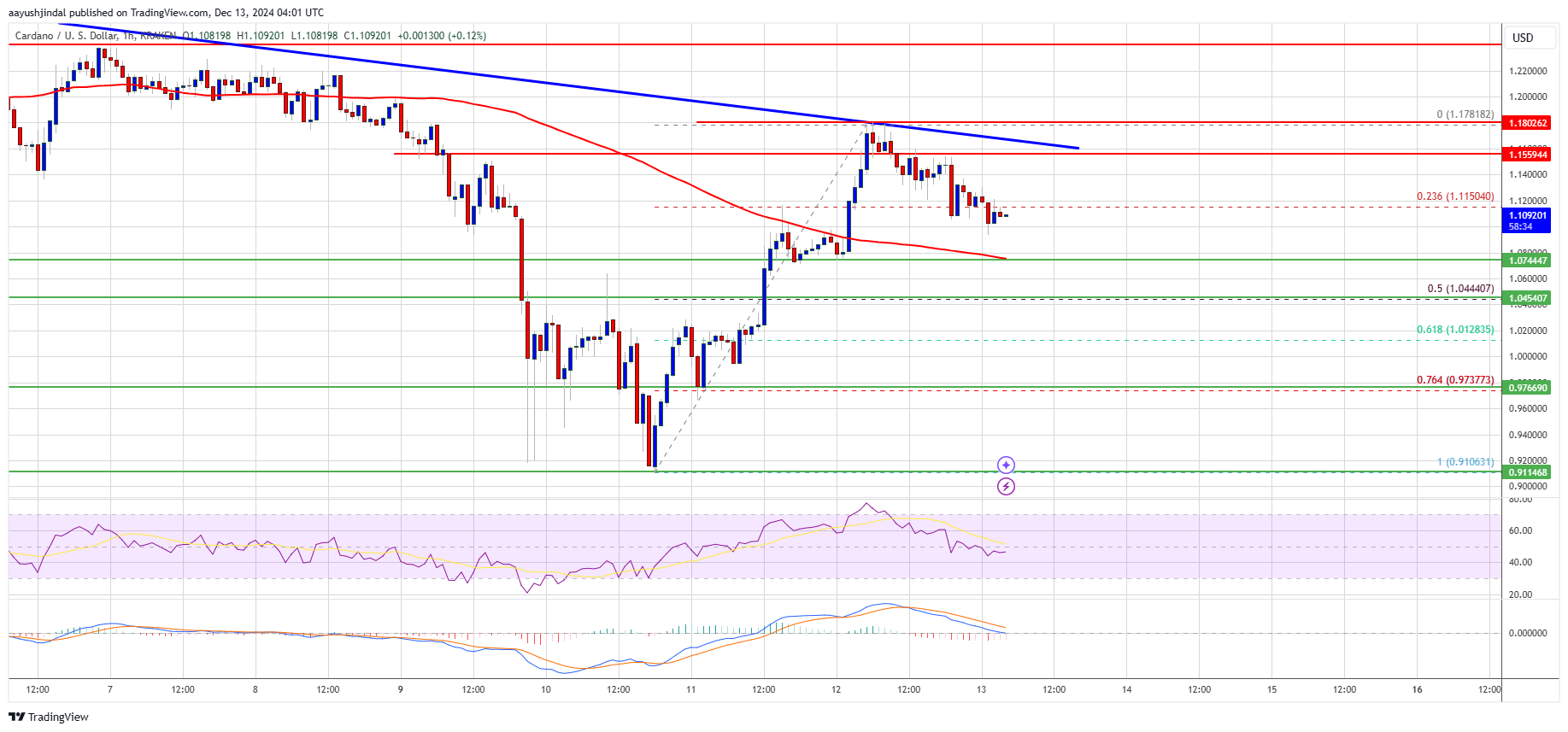Click the date label 13 on time axis
Image resolution: width=1568 pixels, height=732 pixels.
981,689
